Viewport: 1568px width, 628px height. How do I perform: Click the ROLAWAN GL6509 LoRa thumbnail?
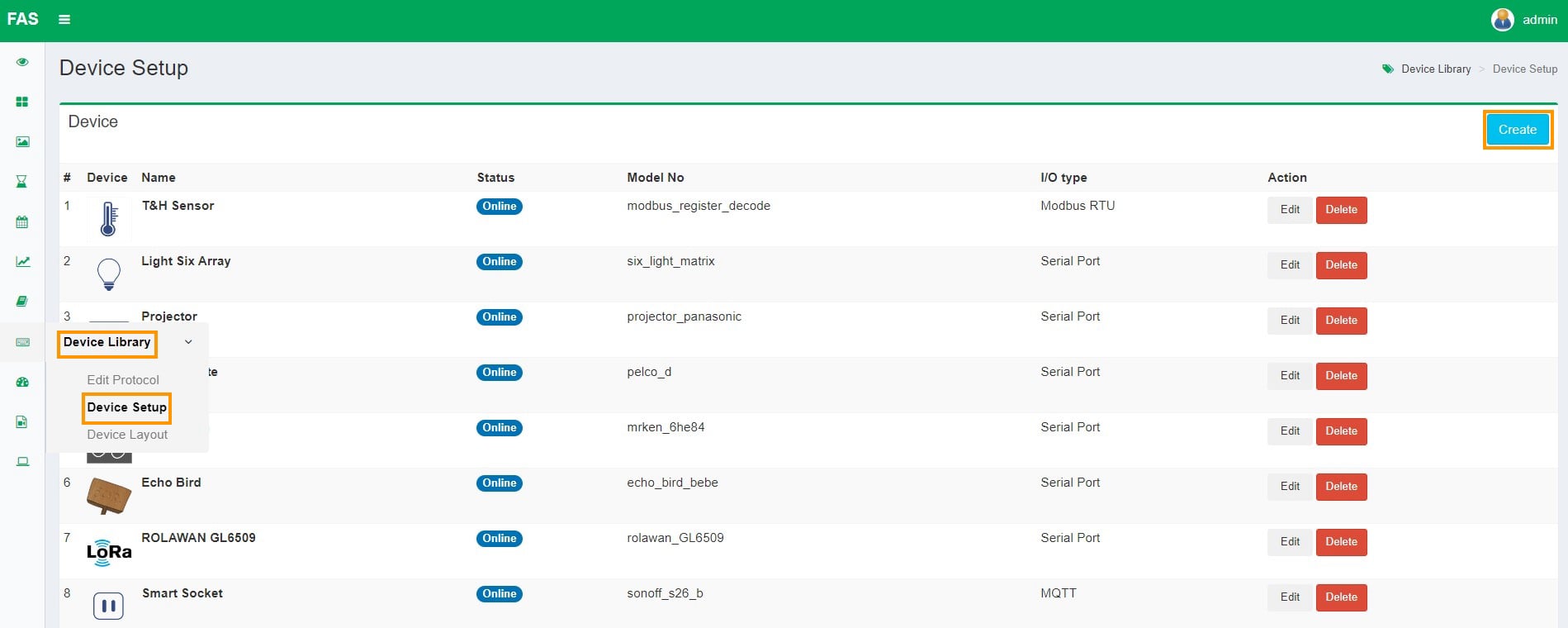[x=109, y=552]
